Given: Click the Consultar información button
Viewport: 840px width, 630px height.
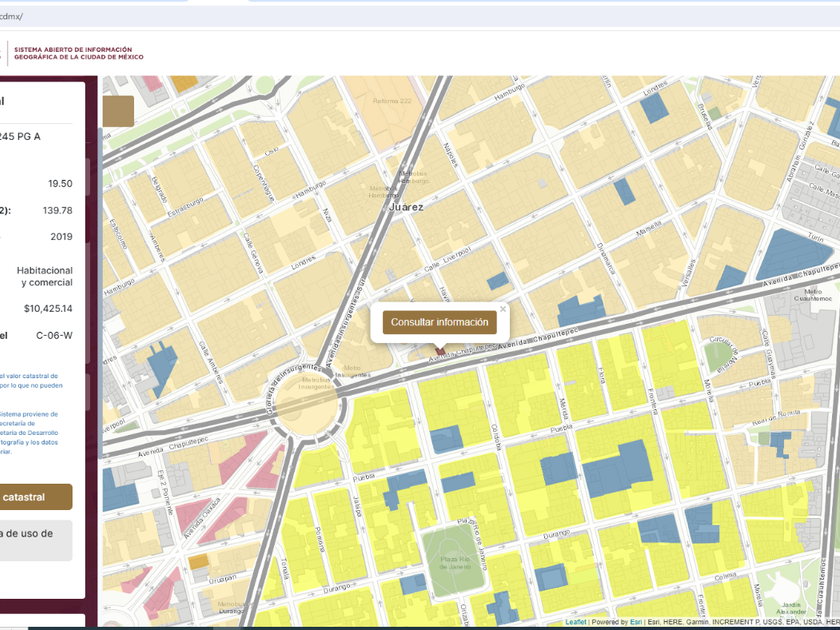Looking at the screenshot, I should click(x=439, y=323).
